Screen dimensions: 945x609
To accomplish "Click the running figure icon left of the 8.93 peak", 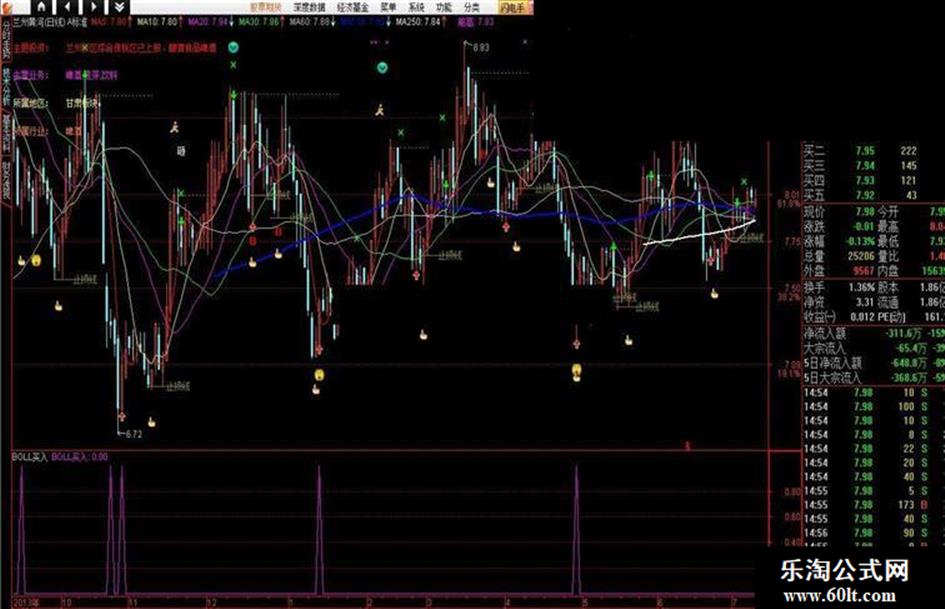I will [380, 110].
